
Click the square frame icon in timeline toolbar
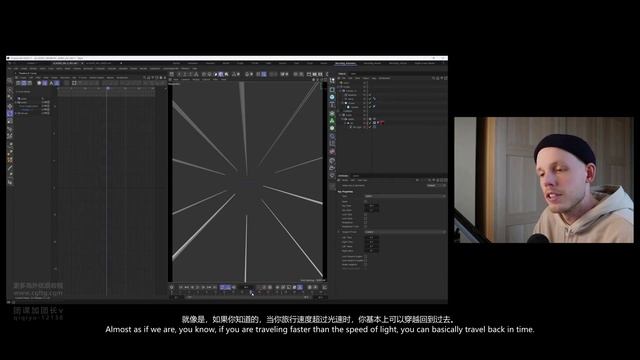(74, 83)
